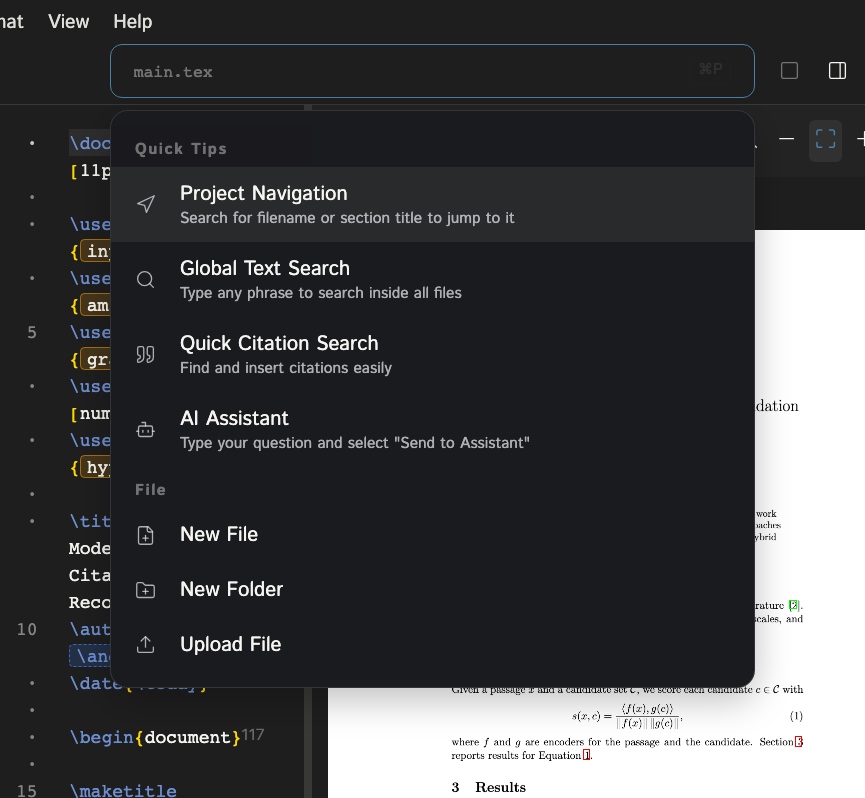Click the \doc command on first line
The image size is (865, 798).
pos(90,143)
